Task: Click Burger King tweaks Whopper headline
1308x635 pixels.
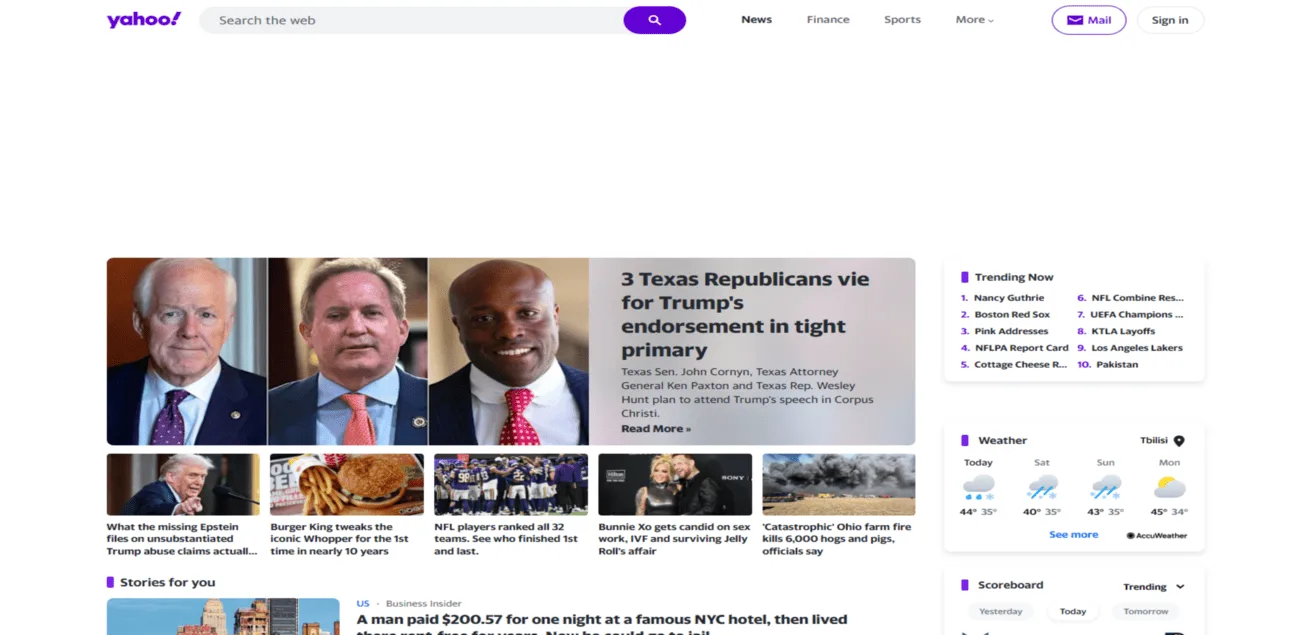Action: (339, 539)
